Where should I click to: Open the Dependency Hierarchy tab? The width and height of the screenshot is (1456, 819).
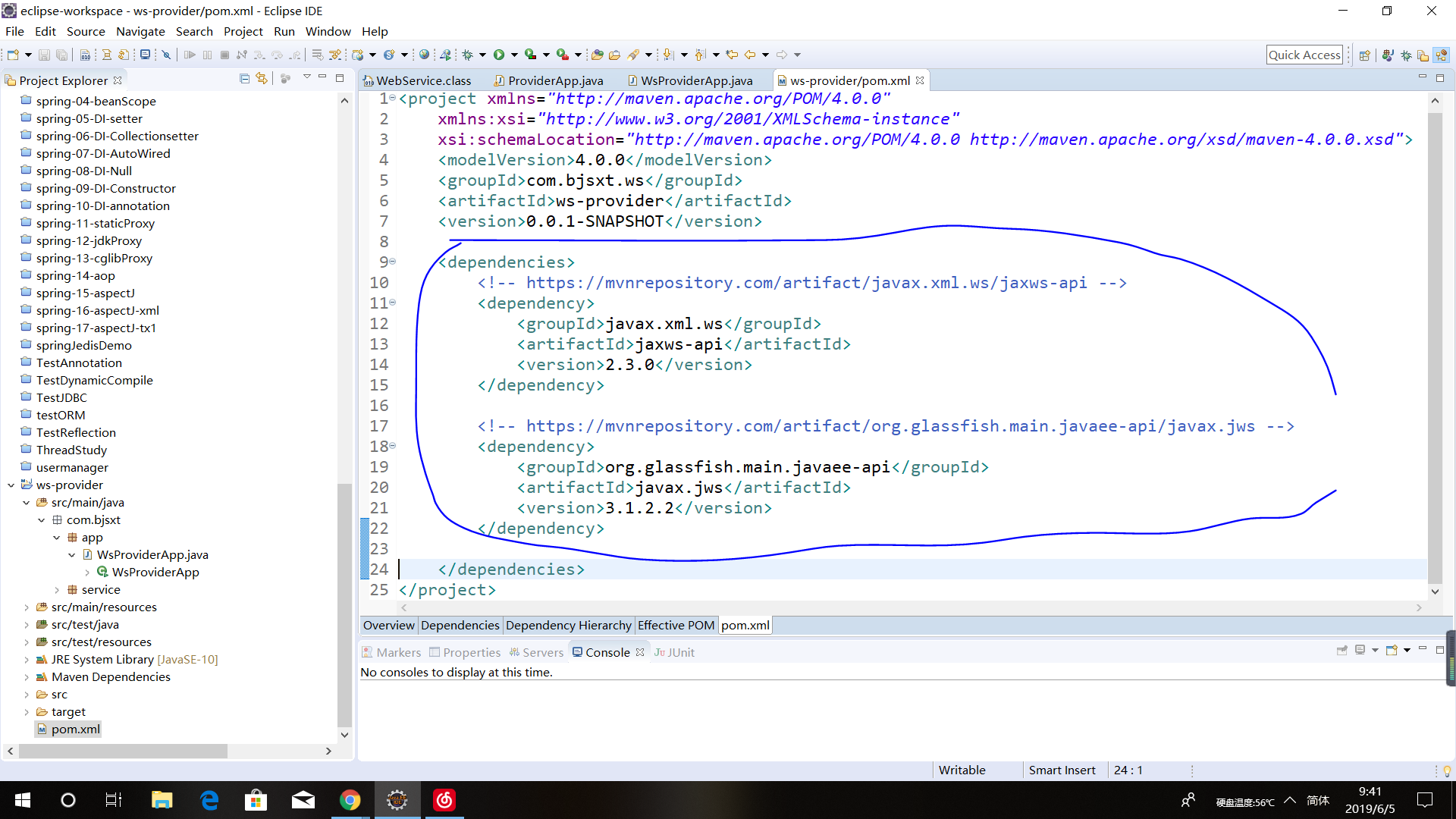tap(568, 626)
